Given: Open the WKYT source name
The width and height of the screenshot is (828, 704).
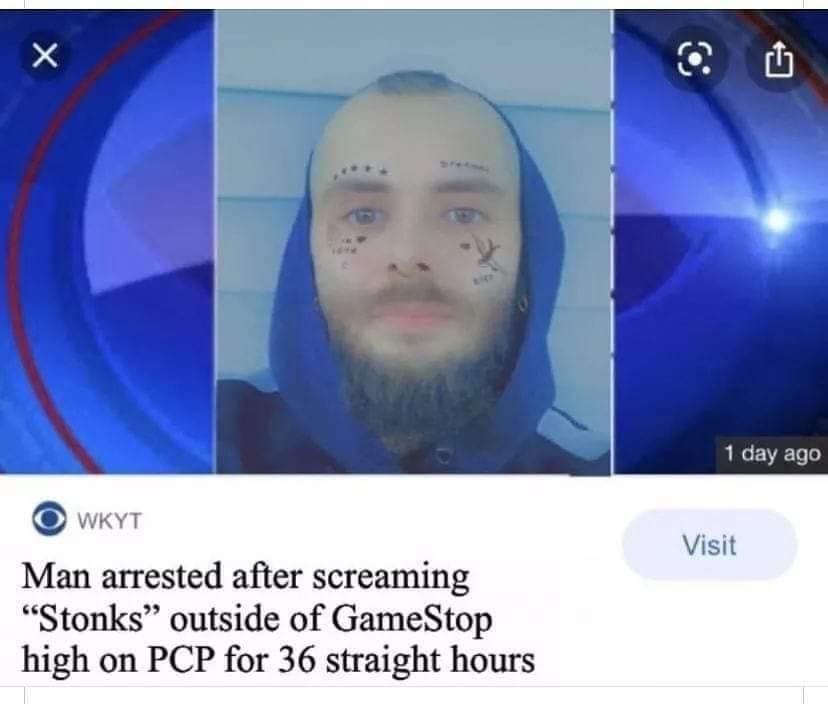Looking at the screenshot, I should tap(109, 521).
